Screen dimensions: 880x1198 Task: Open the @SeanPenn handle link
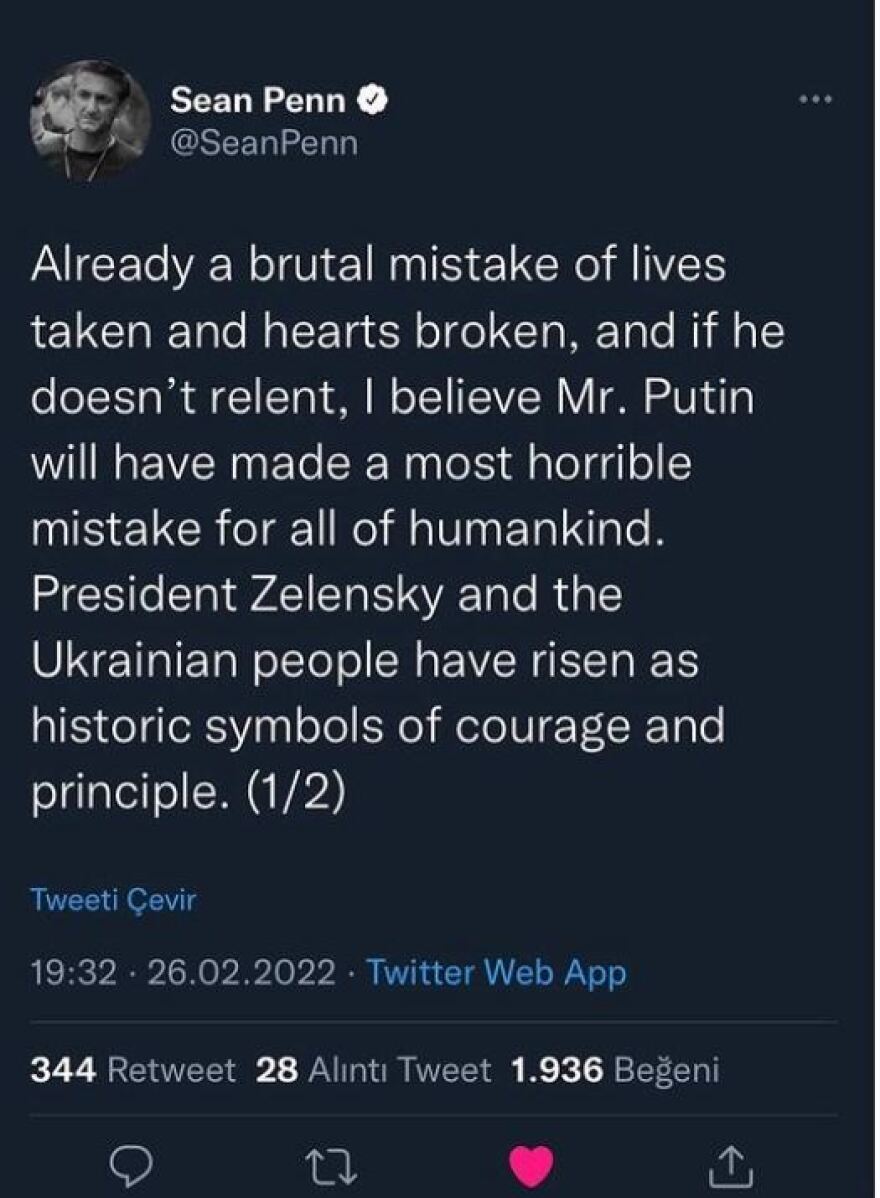coord(264,143)
